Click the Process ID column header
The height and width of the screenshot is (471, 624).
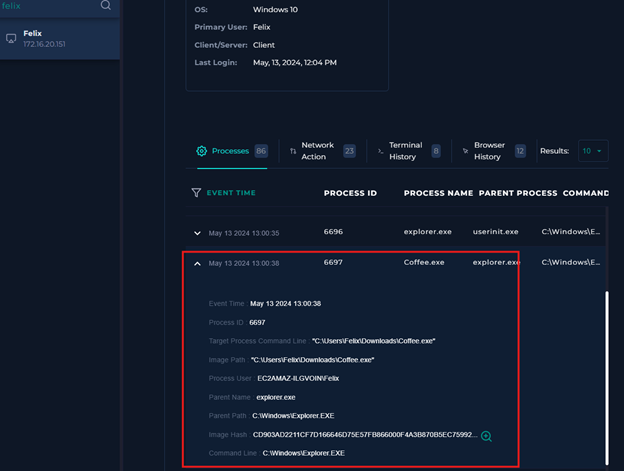(350, 193)
